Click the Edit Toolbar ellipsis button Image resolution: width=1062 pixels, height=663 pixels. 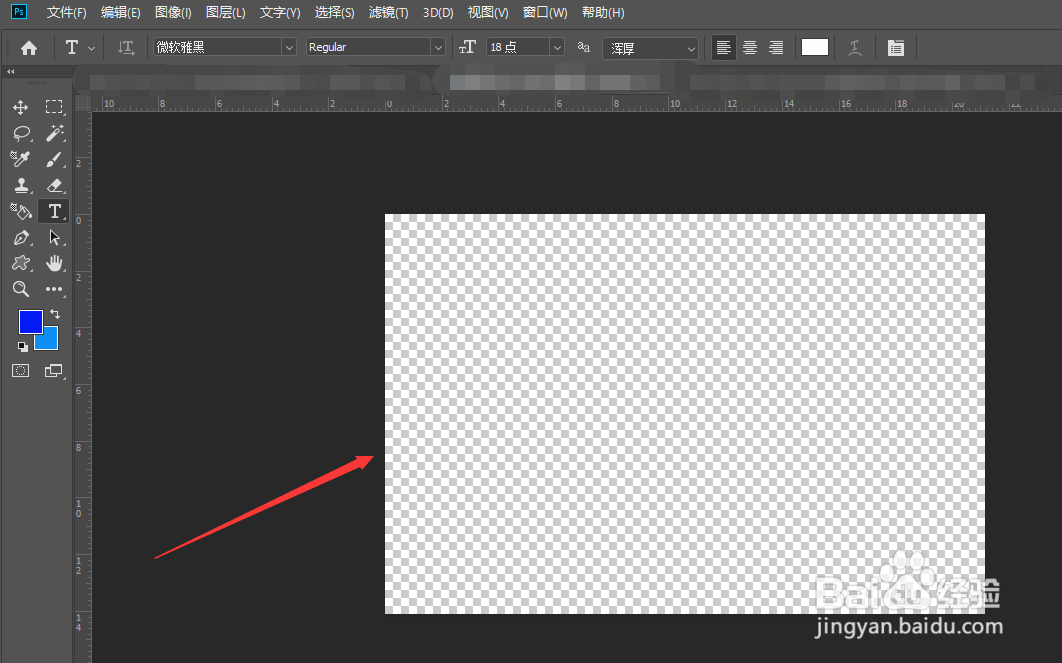55,289
